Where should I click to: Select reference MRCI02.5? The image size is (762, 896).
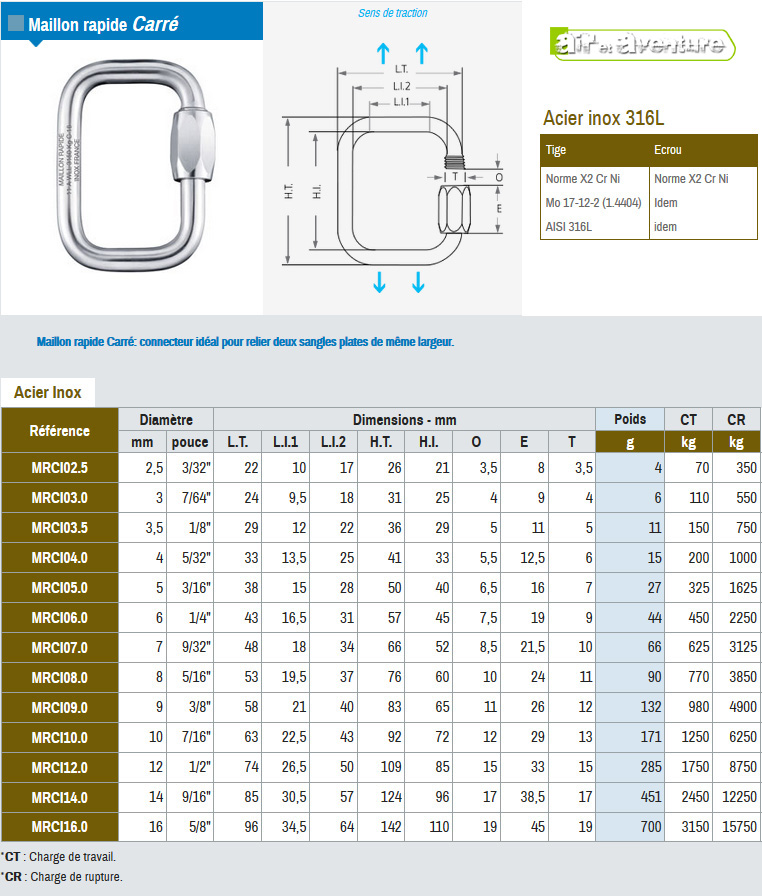(x=59, y=468)
